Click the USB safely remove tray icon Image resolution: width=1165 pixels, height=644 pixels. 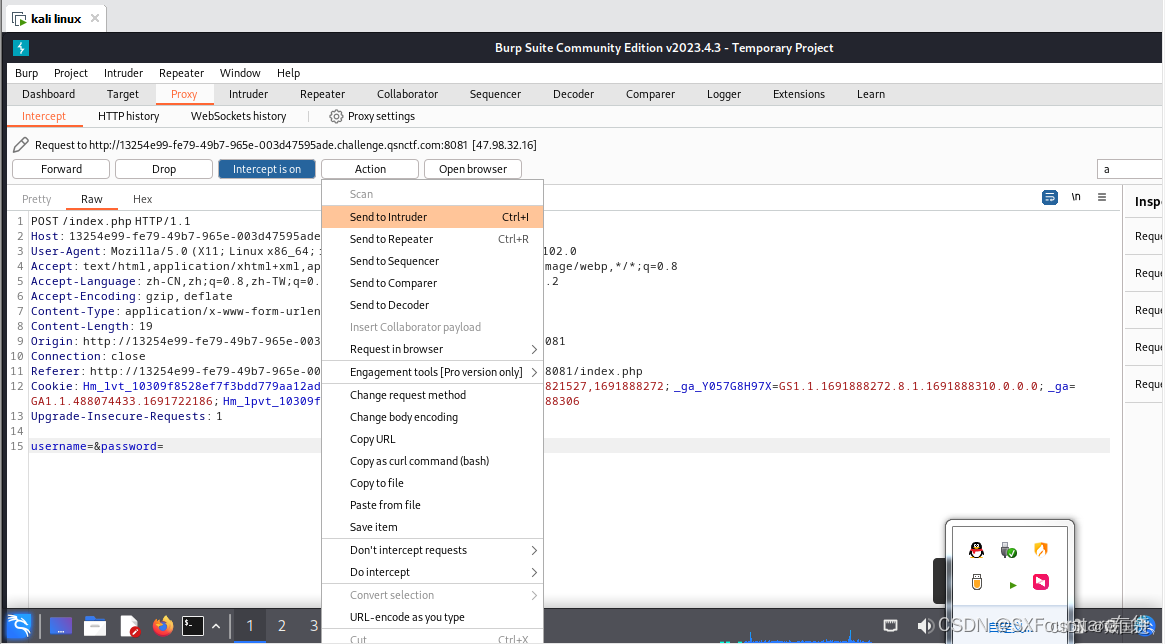pos(1008,550)
